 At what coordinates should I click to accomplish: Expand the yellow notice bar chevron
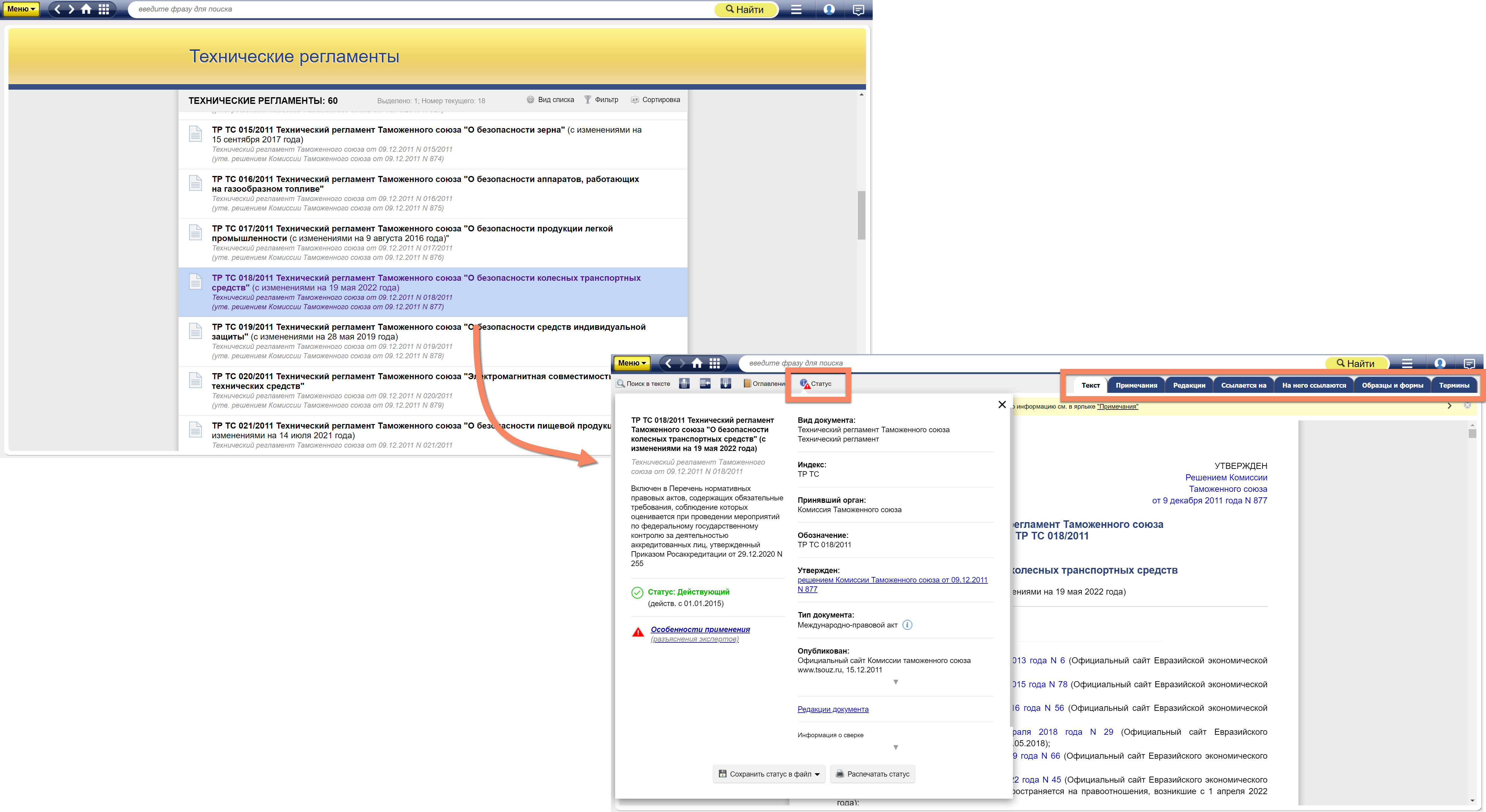pos(1449,406)
